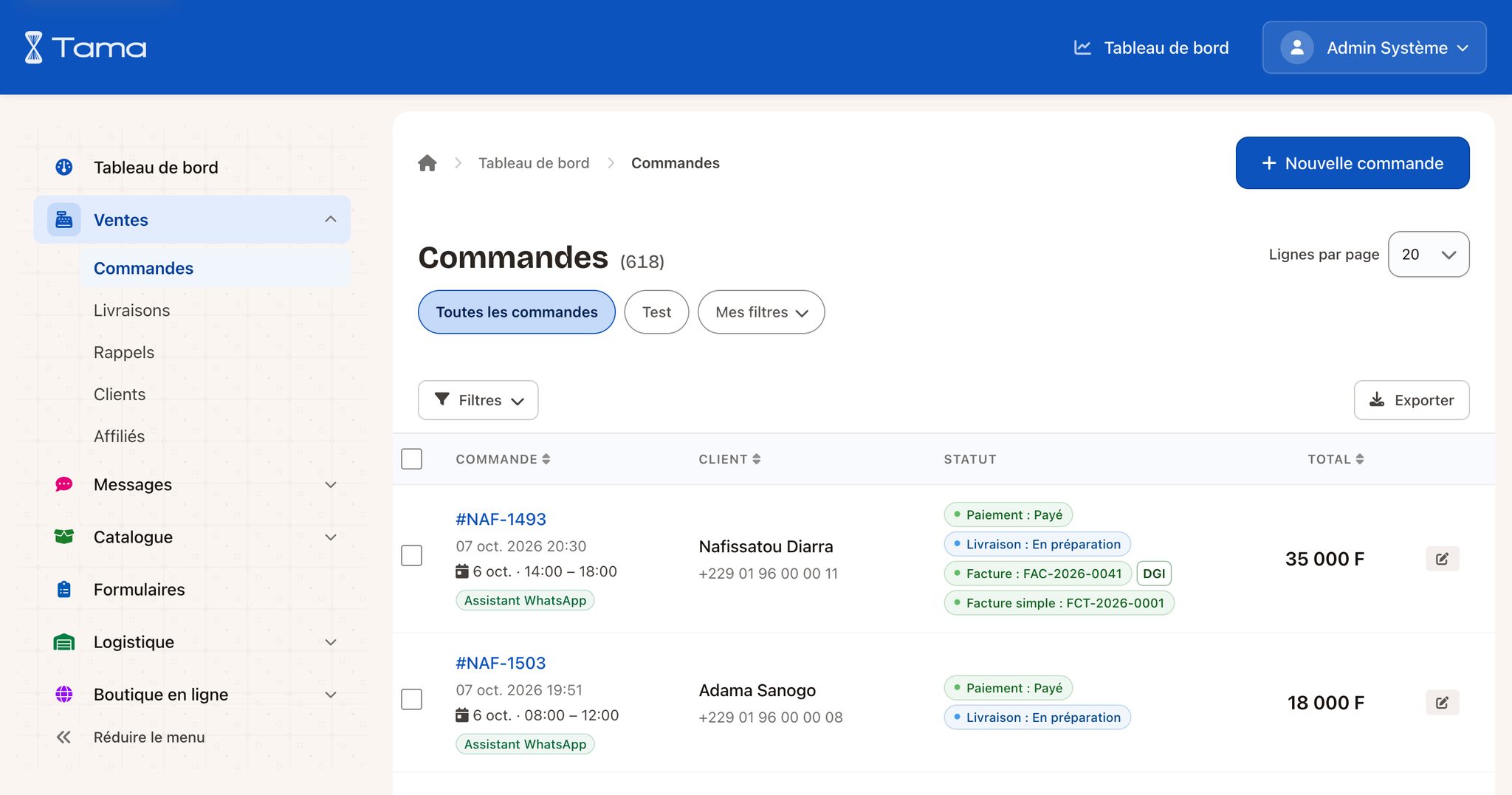Open Clients in the sidebar
The width and height of the screenshot is (1512, 795).
pos(120,395)
